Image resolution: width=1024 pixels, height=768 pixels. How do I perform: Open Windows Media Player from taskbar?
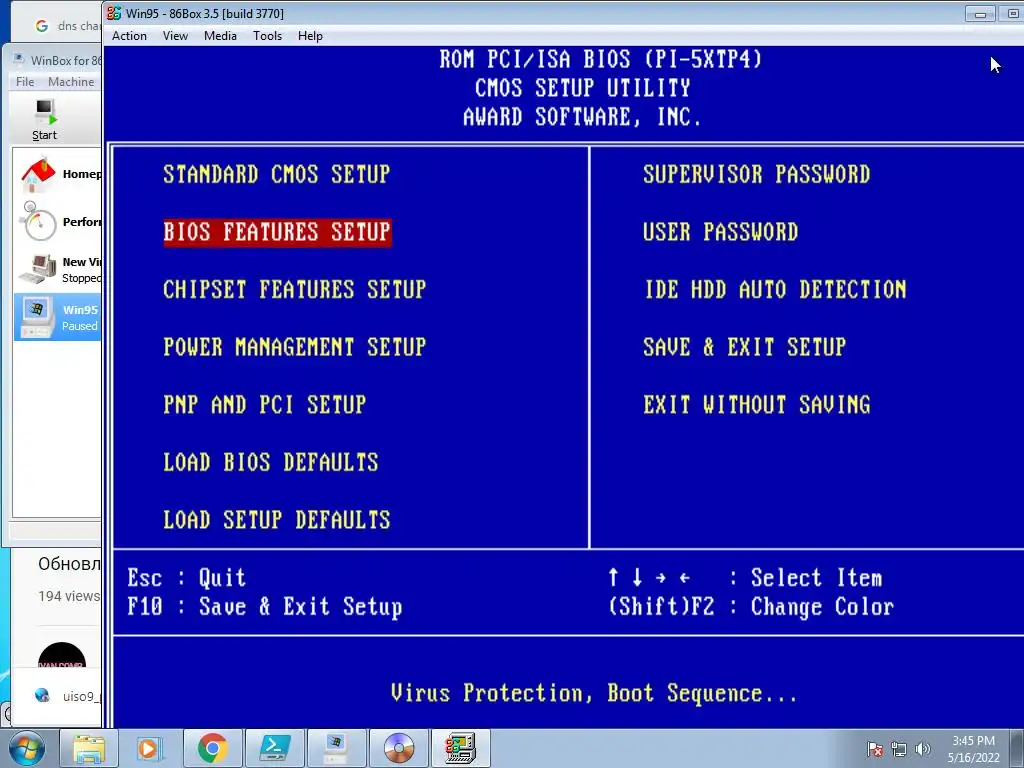pyautogui.click(x=150, y=748)
